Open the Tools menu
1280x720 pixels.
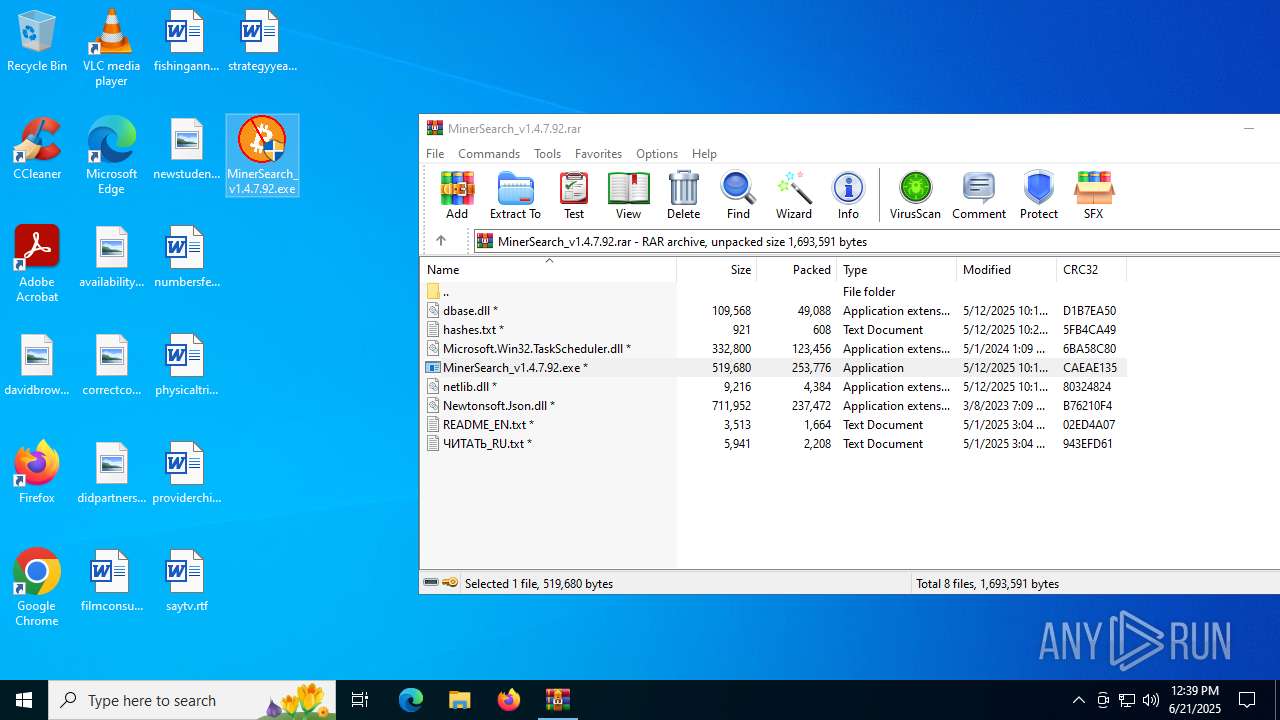pos(547,153)
